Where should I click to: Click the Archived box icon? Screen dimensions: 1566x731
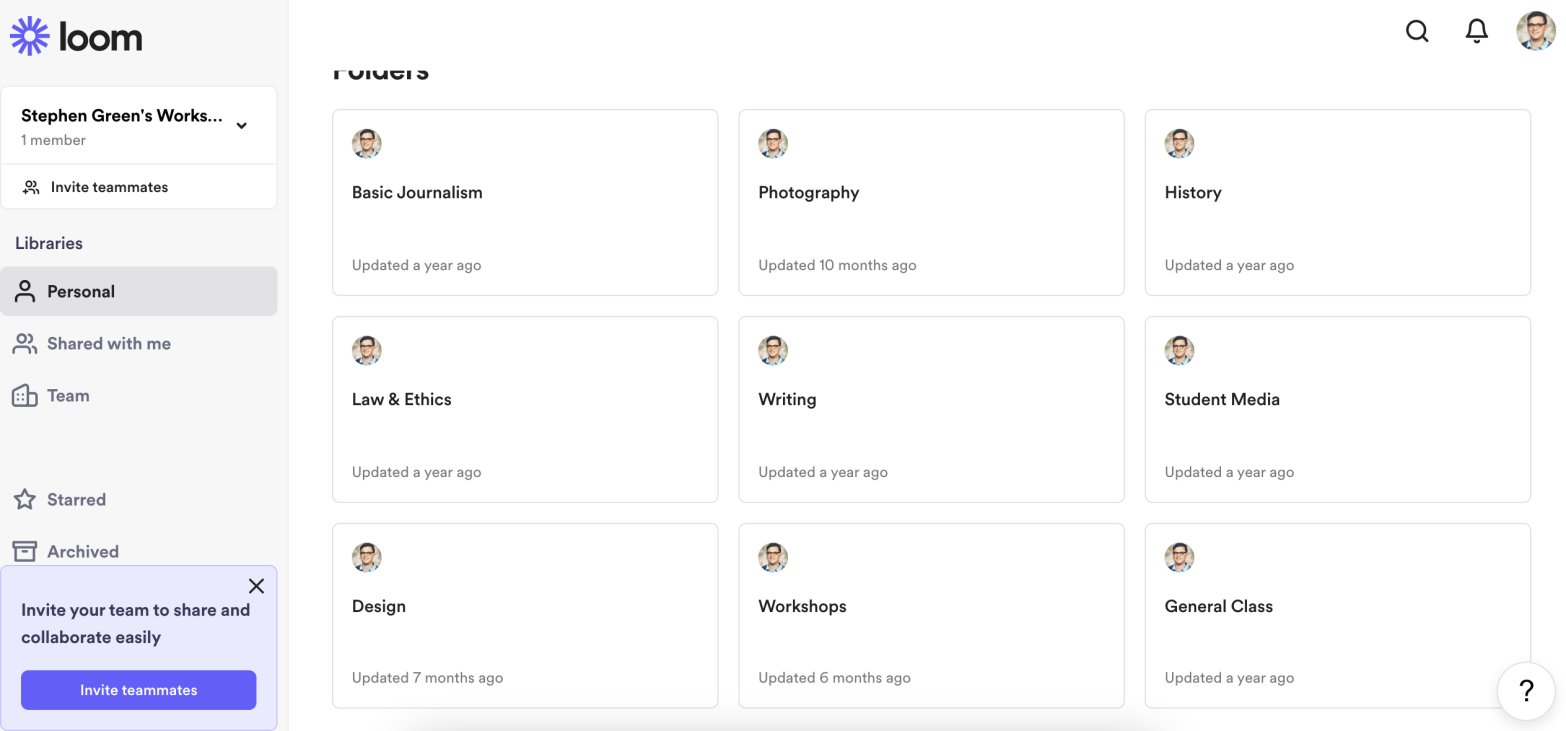(25, 551)
